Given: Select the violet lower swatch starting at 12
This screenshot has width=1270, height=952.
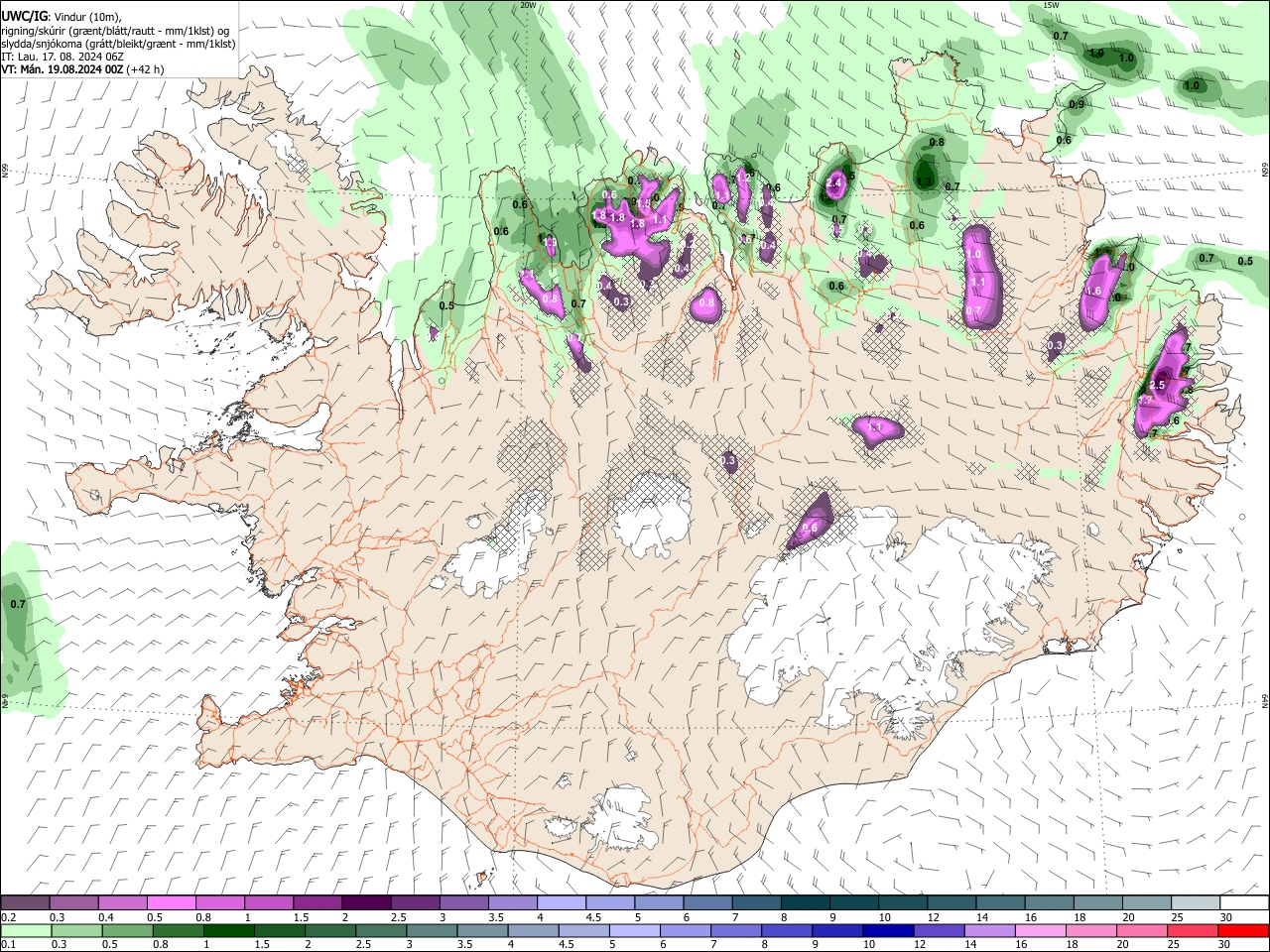Looking at the screenshot, I should pyautogui.click(x=939, y=931).
